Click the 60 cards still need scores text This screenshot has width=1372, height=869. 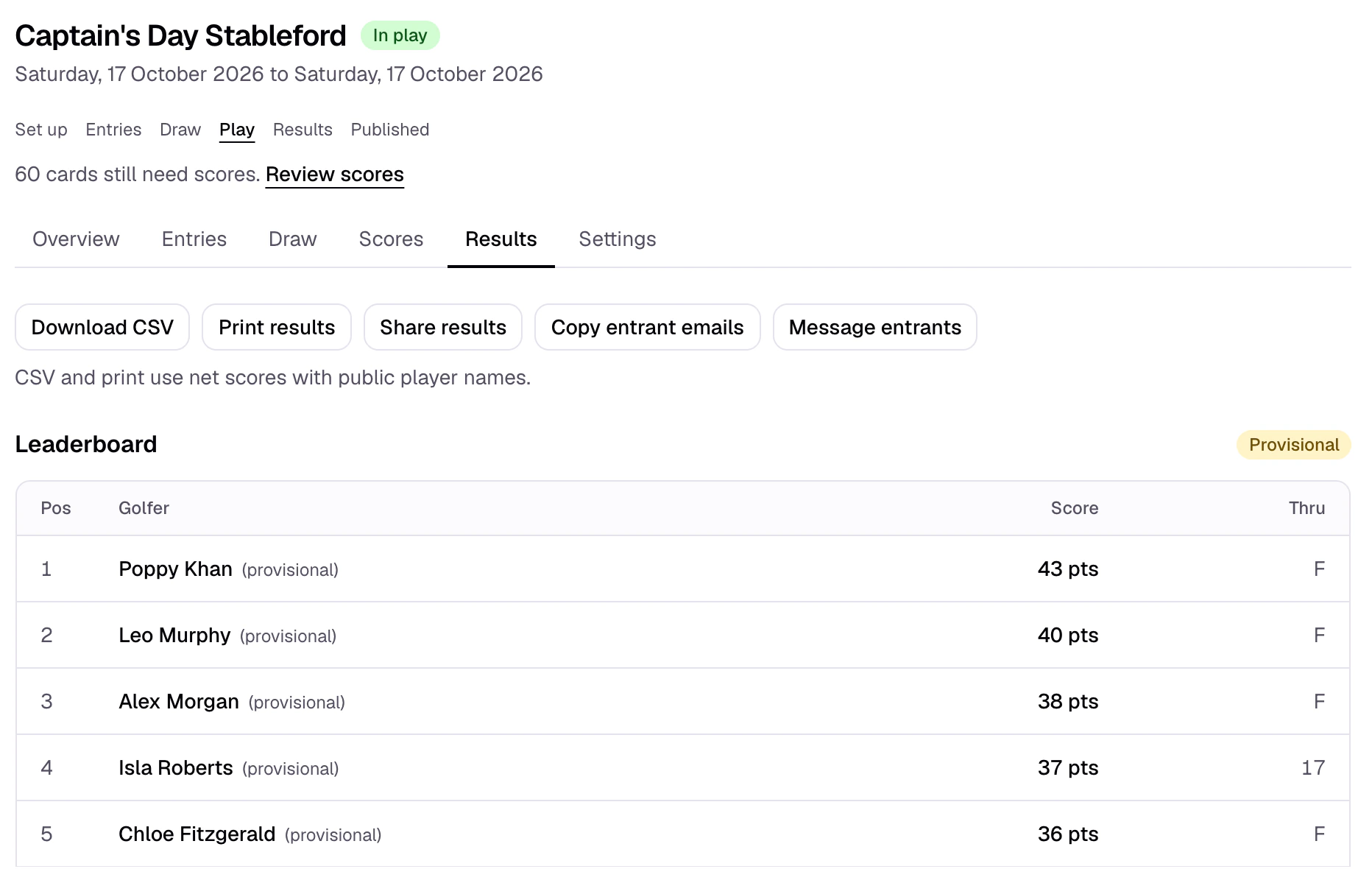[138, 175]
